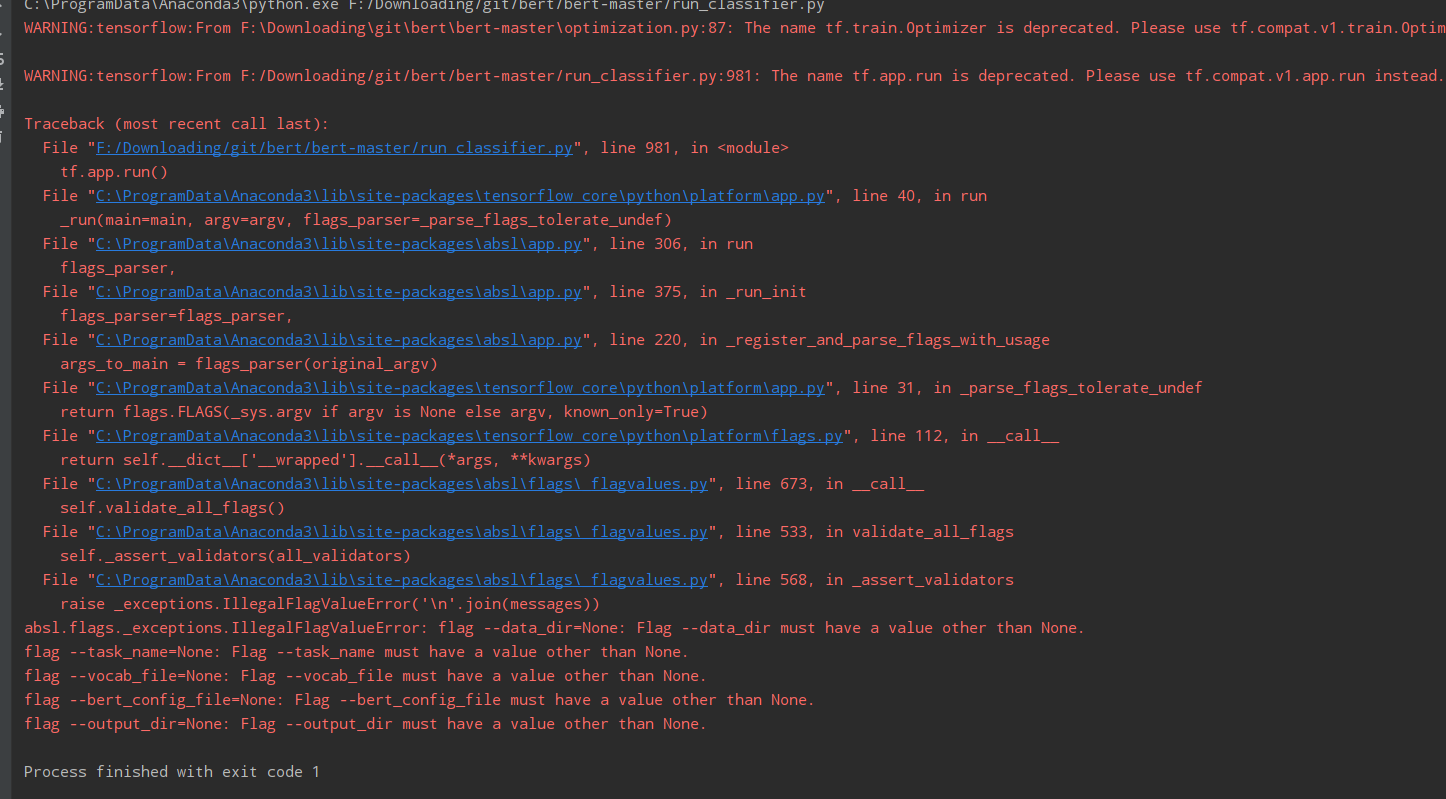
Task: Open _flagvalues.py at line 533
Action: point(400,531)
